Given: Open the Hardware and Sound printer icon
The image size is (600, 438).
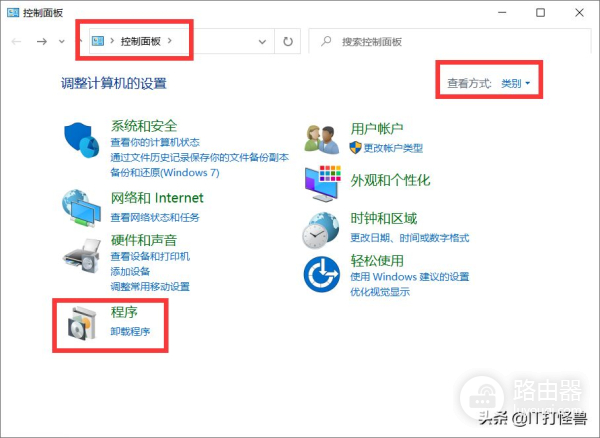Looking at the screenshot, I should coord(82,256).
